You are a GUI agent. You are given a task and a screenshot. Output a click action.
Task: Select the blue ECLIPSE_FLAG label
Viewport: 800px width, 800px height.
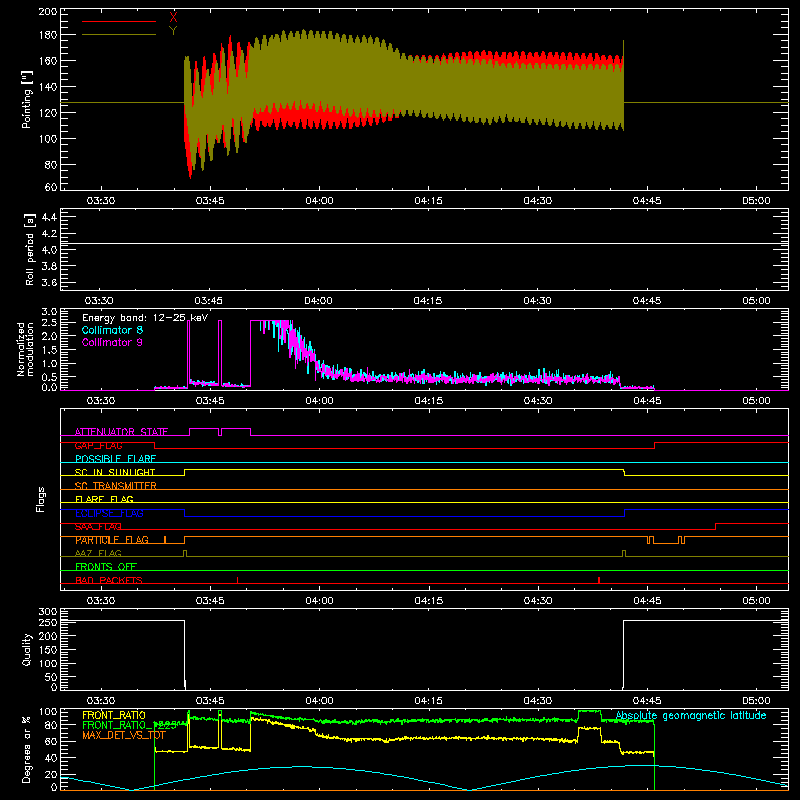point(109,513)
